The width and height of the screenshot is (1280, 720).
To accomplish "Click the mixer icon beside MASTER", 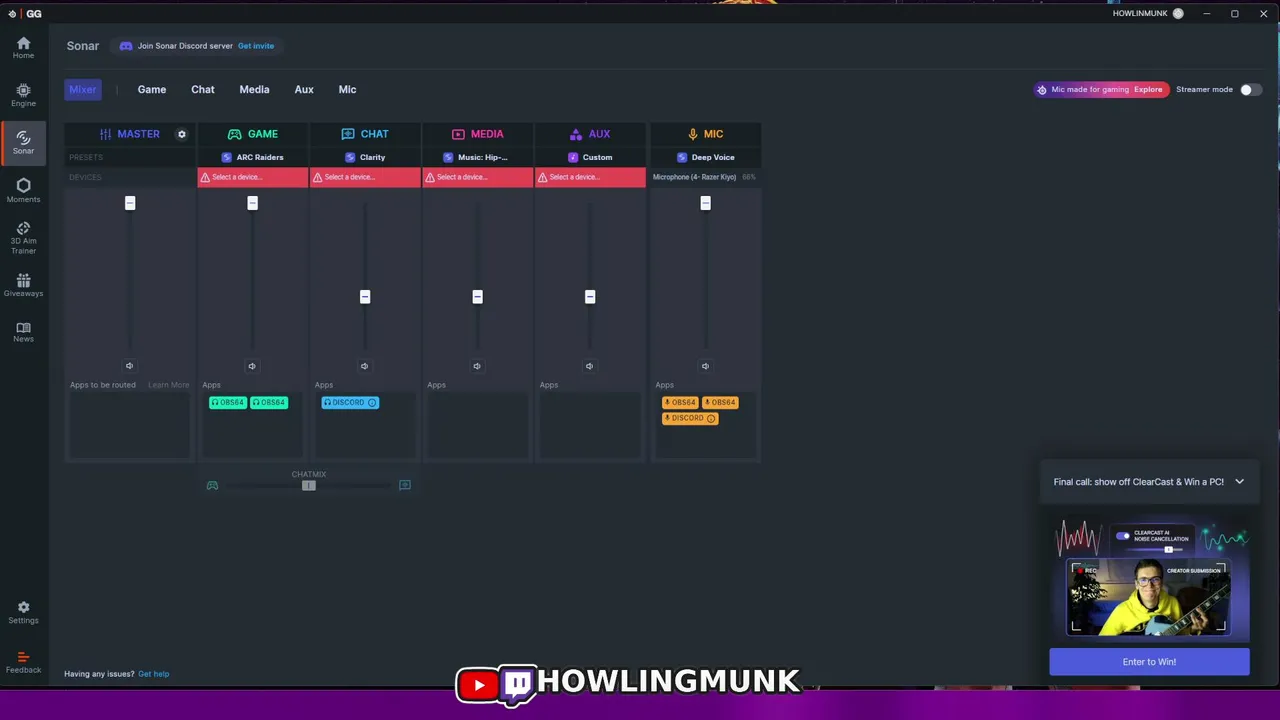I will [x=105, y=134].
